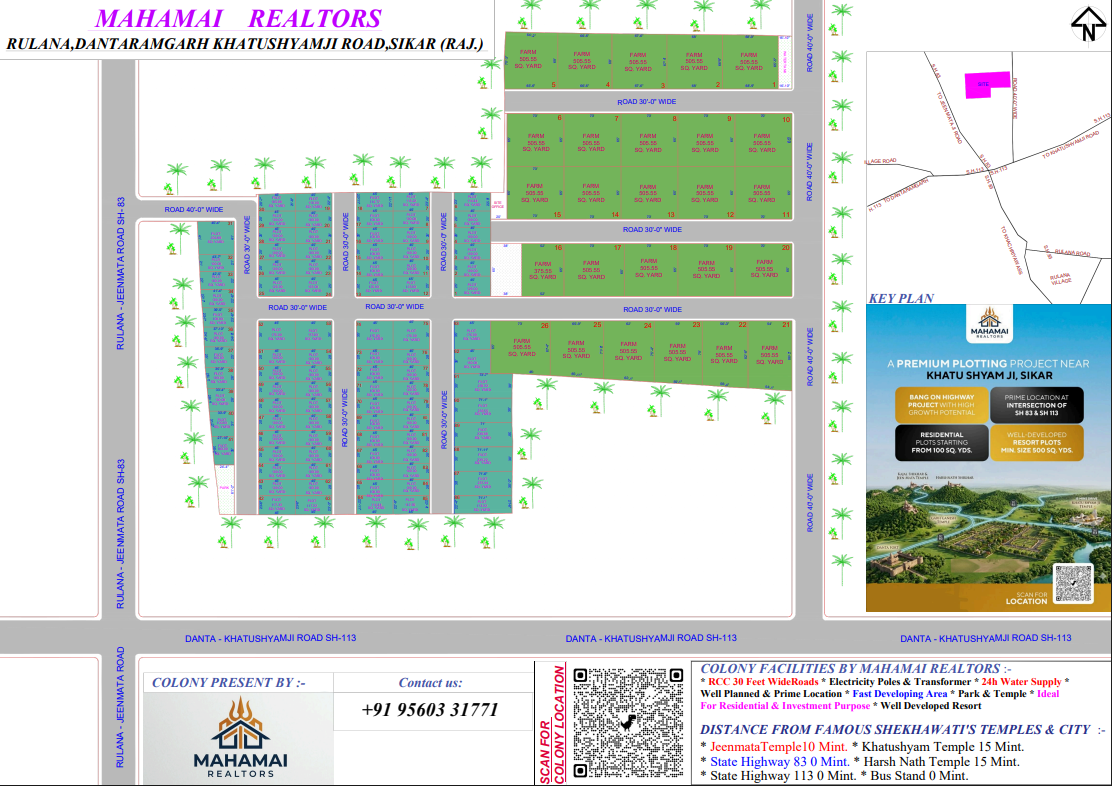The image size is (1112, 786).
Task: Click the 'RESIDENTIAL PLOTS STARTING FROM 100 SQ. YDS.' card
Action: pyautogui.click(x=941, y=443)
